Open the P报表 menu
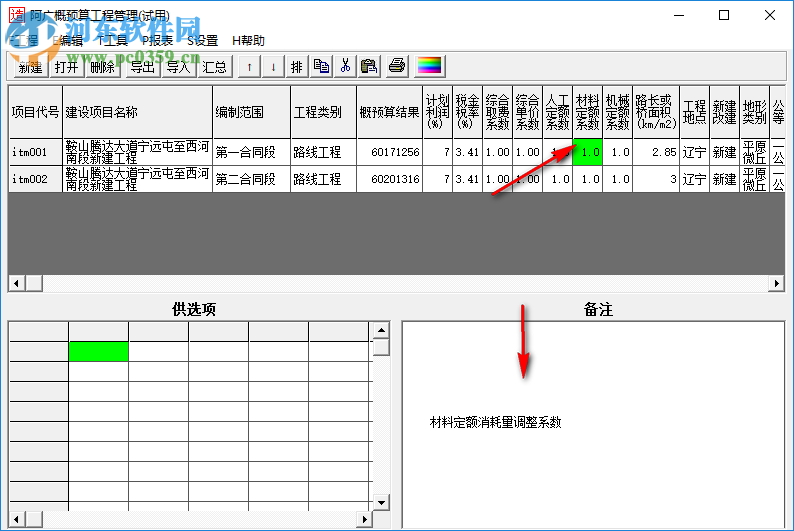This screenshot has width=794, height=531. click(157, 40)
